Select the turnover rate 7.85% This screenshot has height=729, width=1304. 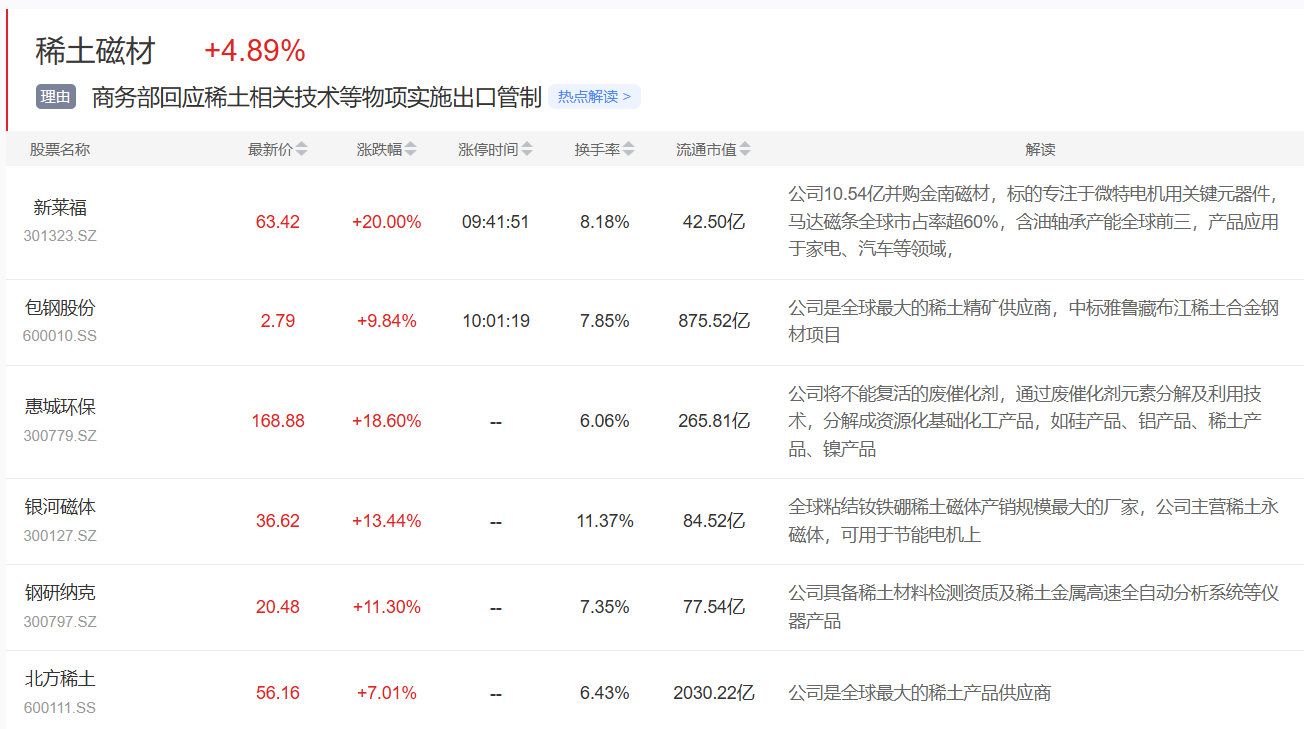click(x=605, y=321)
